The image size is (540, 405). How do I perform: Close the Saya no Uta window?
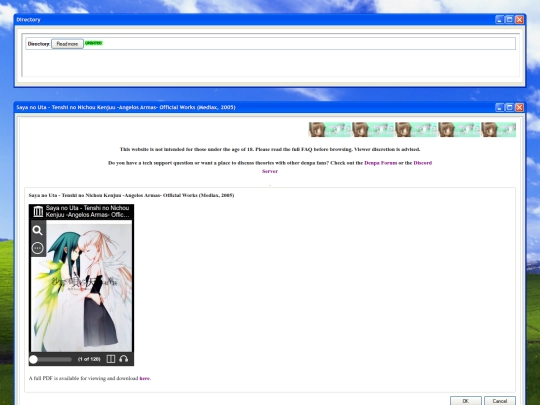coord(519,107)
